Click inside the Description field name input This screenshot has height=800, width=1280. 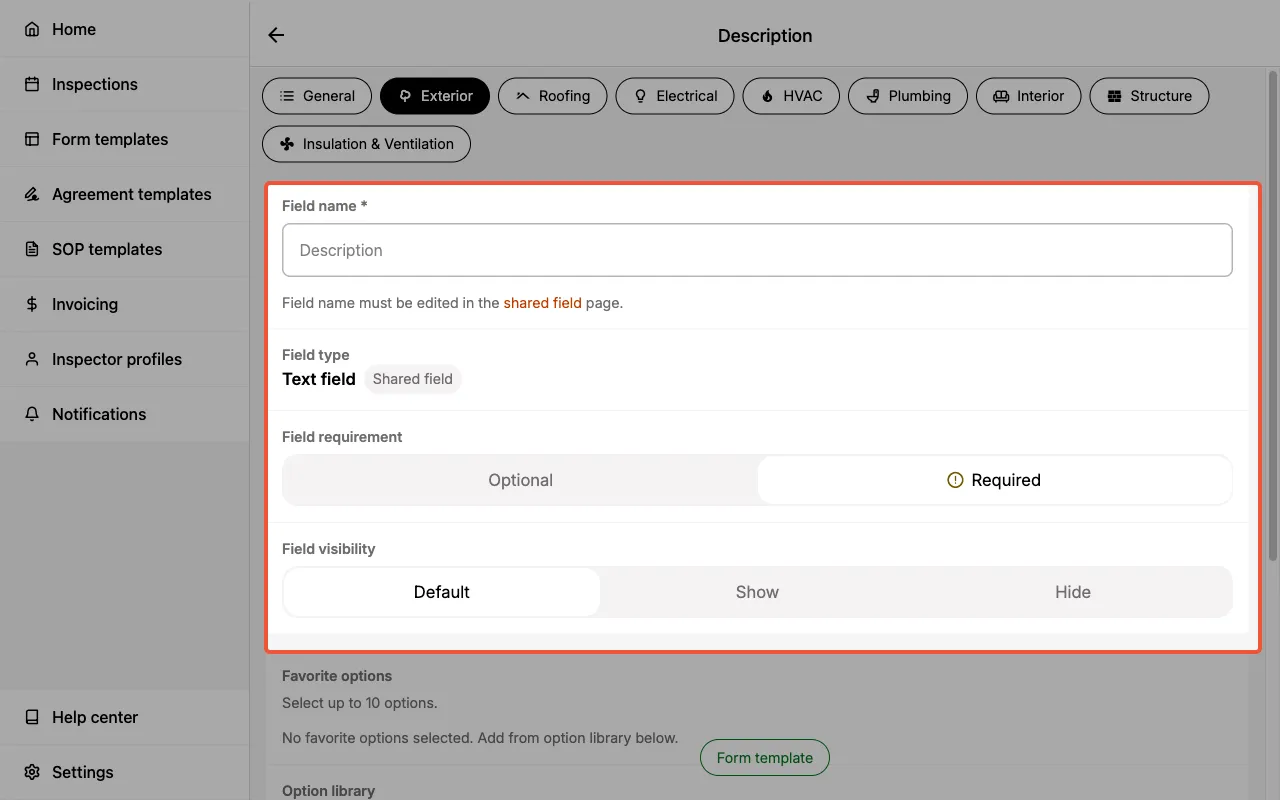click(x=757, y=250)
